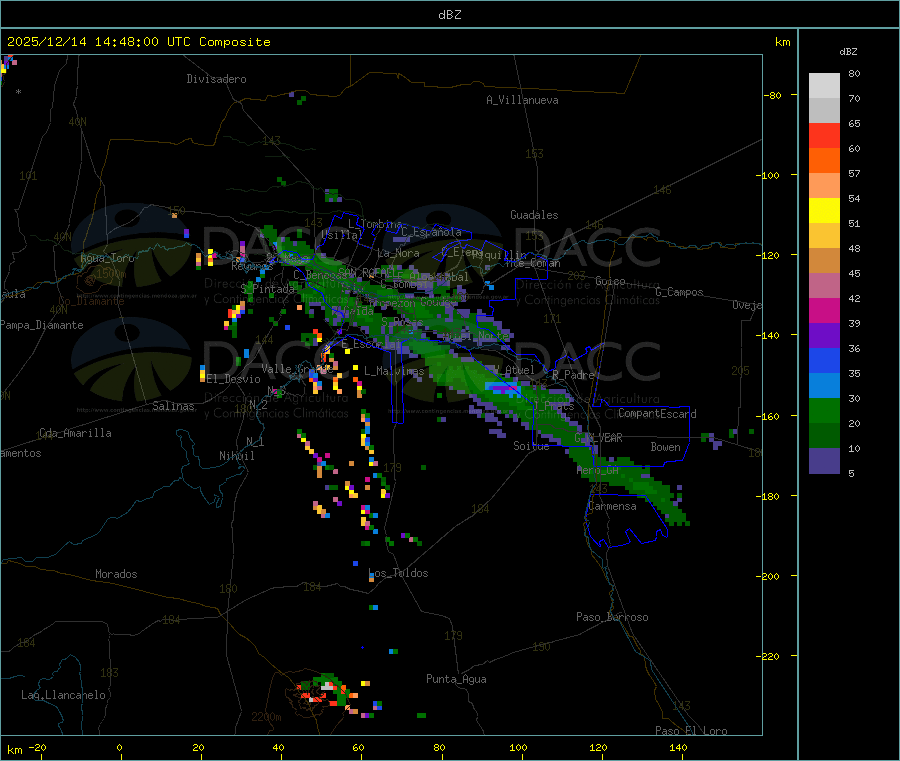Click the dBZ title at top
Screen dimensions: 900x761
coord(449,15)
